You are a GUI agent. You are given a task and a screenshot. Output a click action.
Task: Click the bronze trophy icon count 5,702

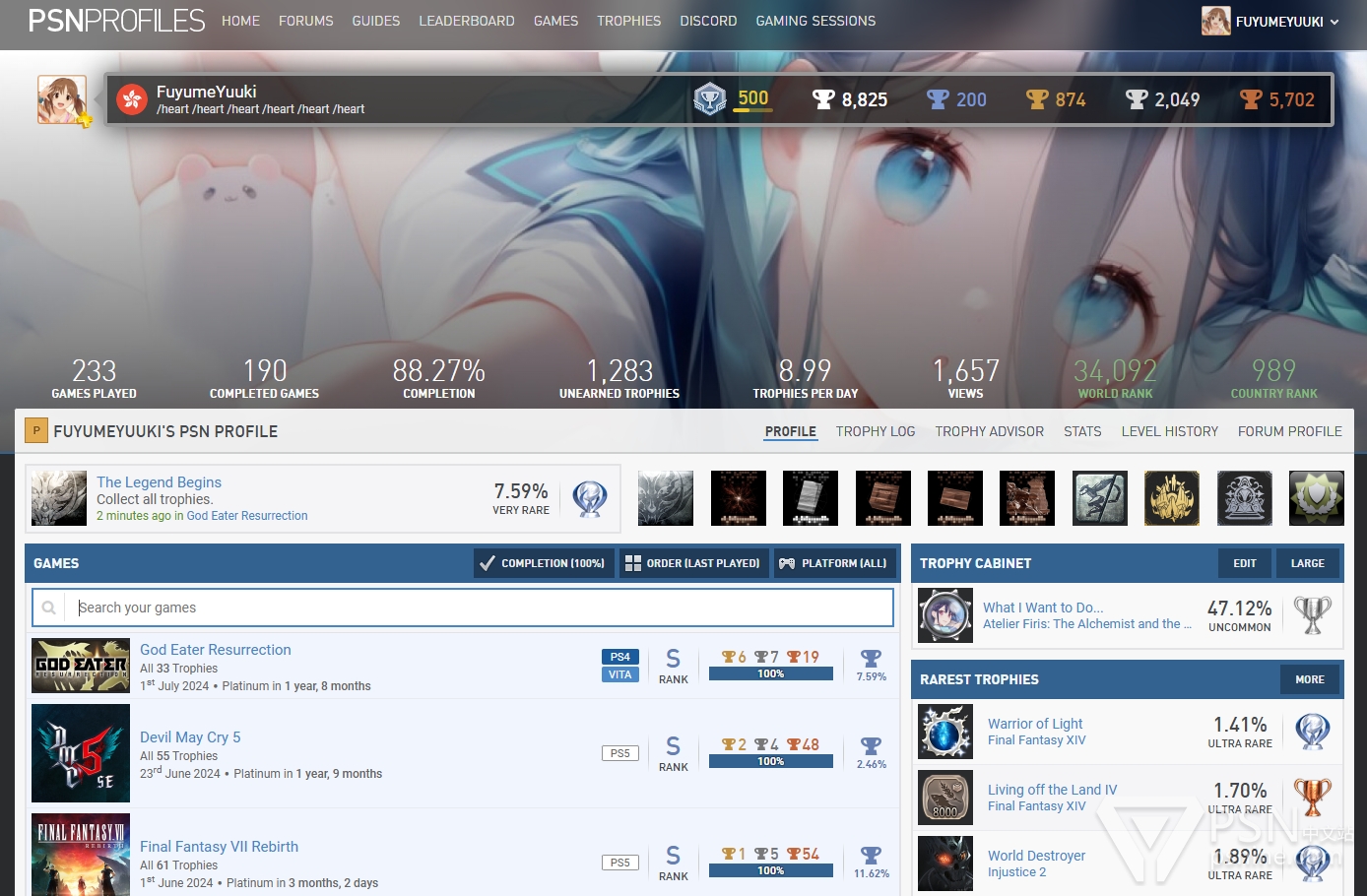[x=1251, y=99]
